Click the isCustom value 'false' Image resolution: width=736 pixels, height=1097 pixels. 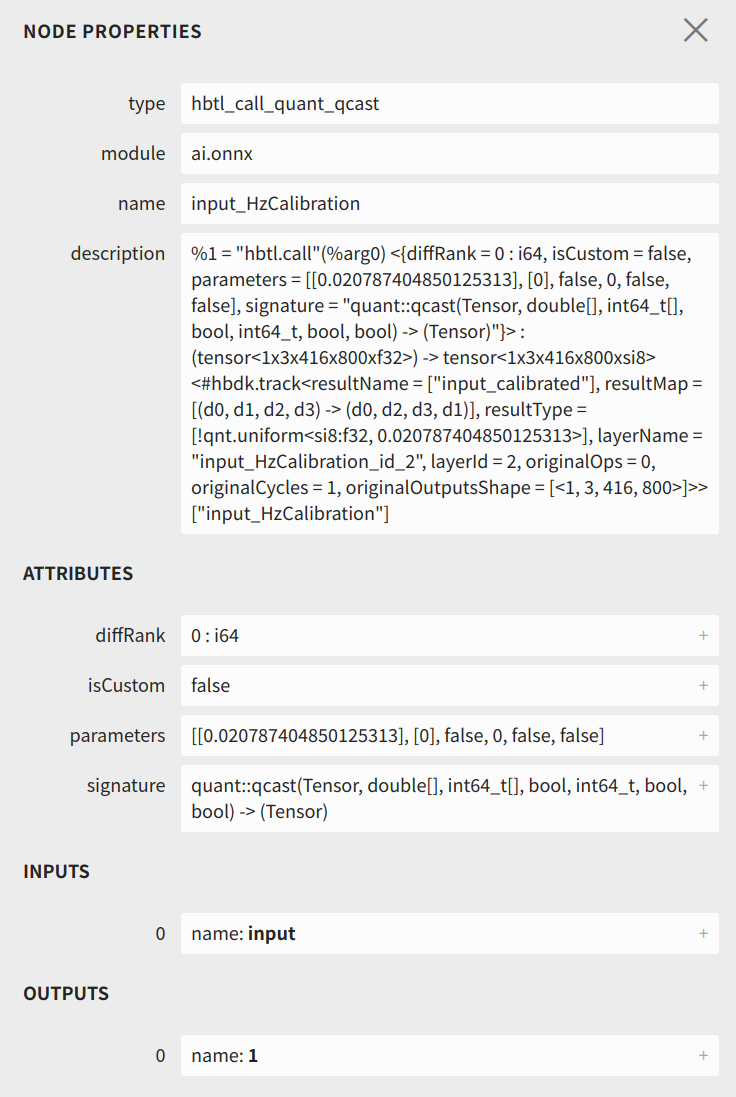pyautogui.click(x=211, y=686)
